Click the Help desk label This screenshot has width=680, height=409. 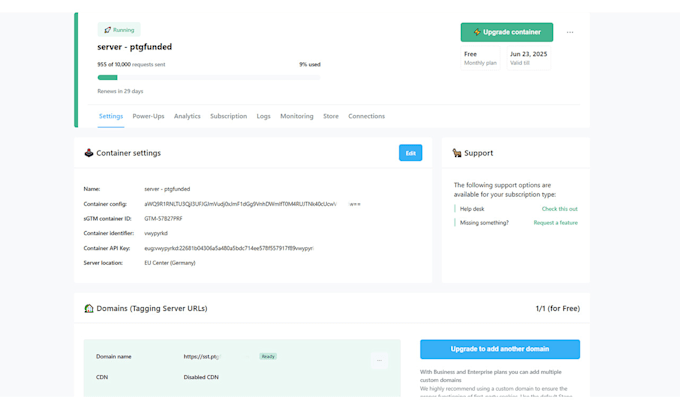point(472,209)
